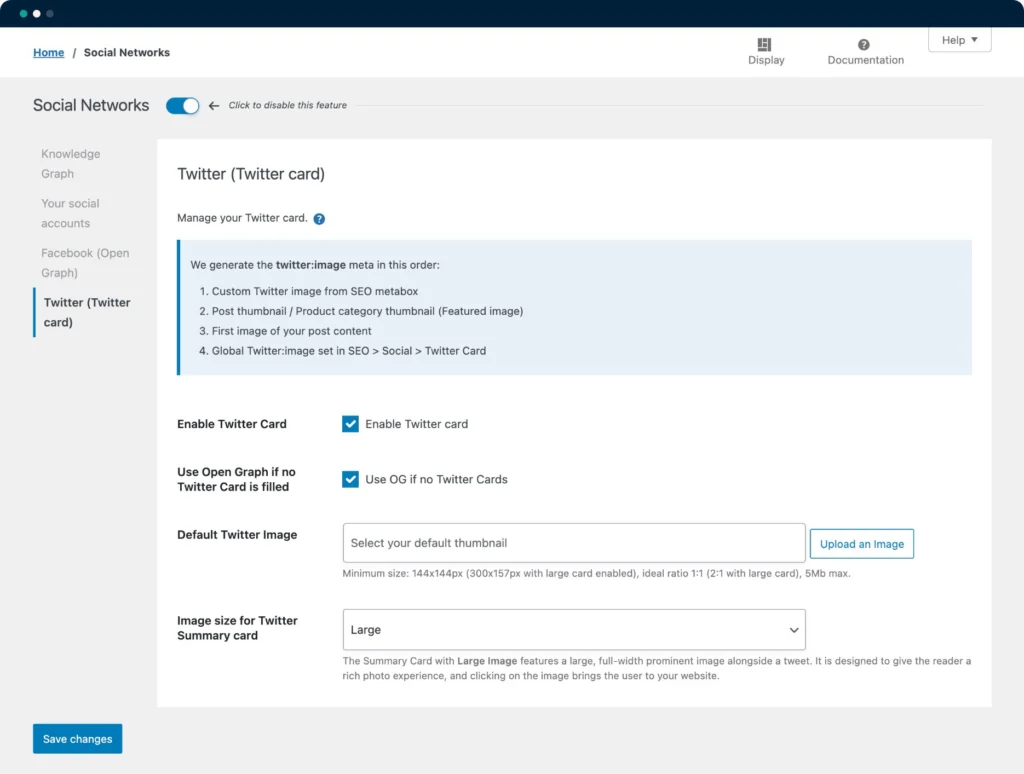Select the Twitter (Twitter card) sidebar tab
1024x774 pixels.
click(87, 312)
